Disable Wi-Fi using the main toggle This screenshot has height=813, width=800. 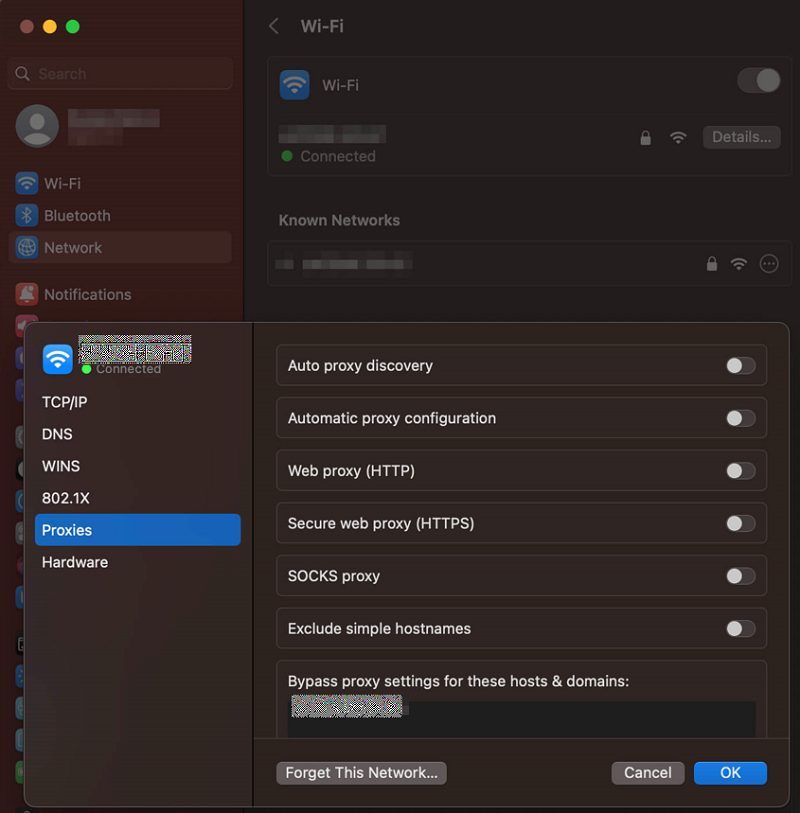coord(757,80)
